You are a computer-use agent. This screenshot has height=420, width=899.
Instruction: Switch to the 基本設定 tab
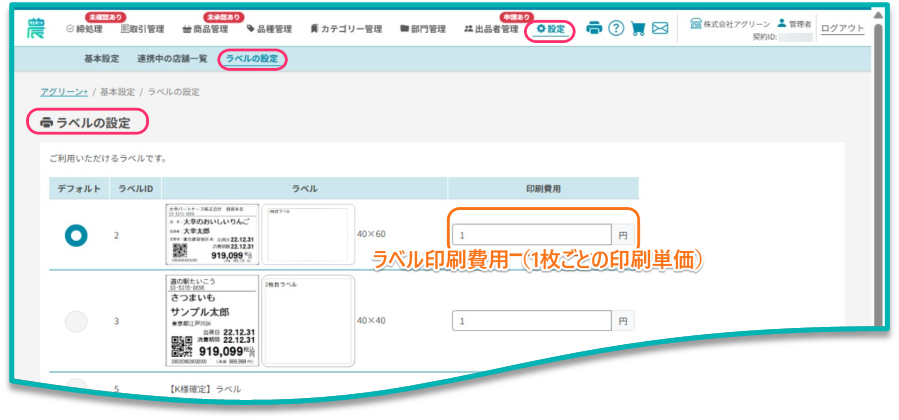click(102, 60)
